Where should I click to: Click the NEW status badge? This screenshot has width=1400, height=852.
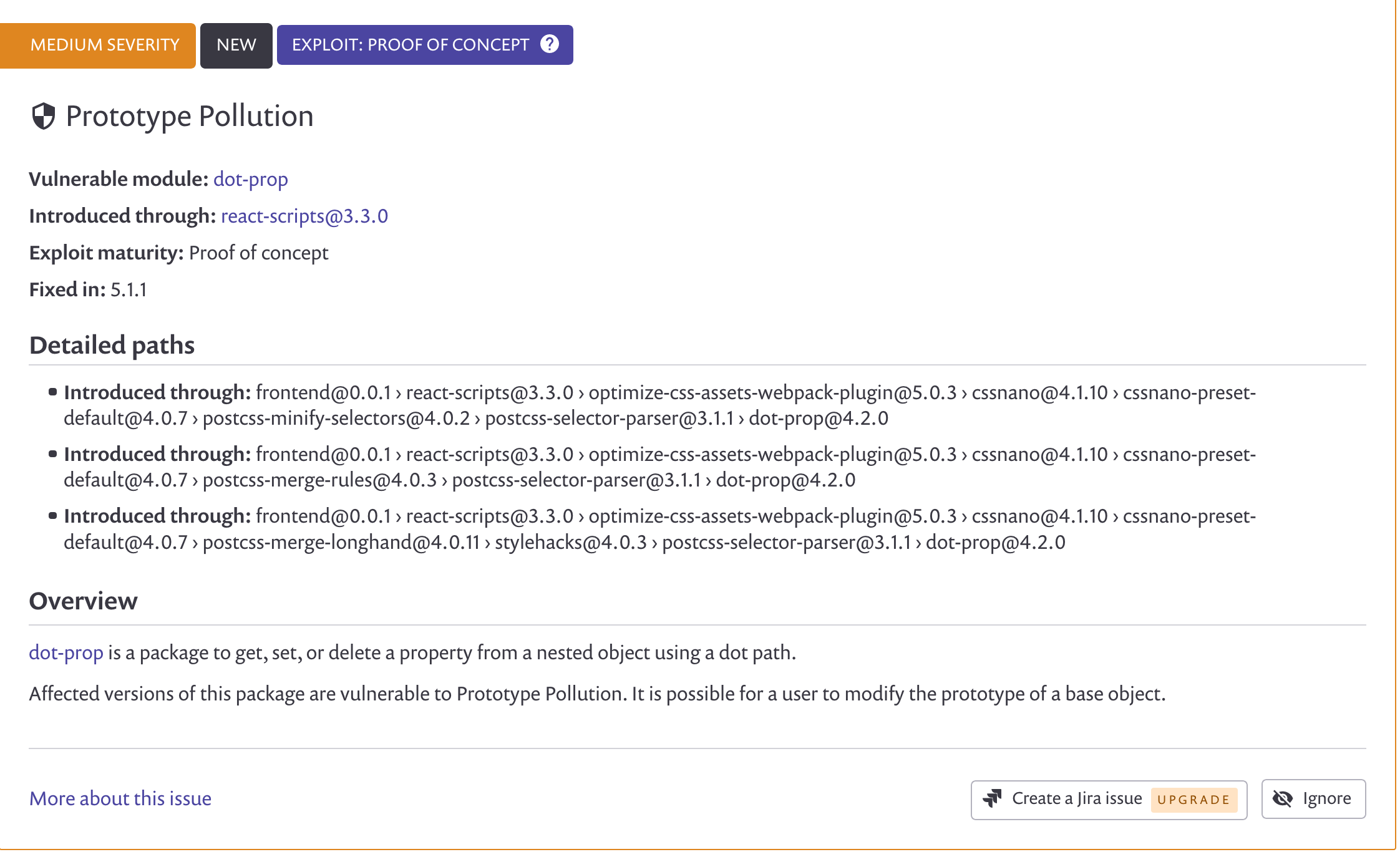click(x=236, y=45)
